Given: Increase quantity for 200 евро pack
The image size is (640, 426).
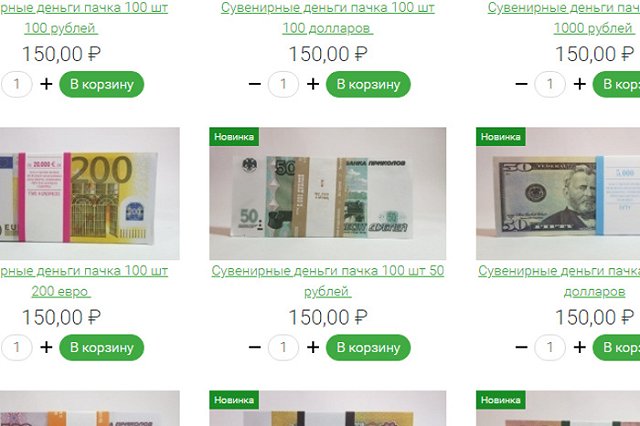Looking at the screenshot, I should 46,347.
